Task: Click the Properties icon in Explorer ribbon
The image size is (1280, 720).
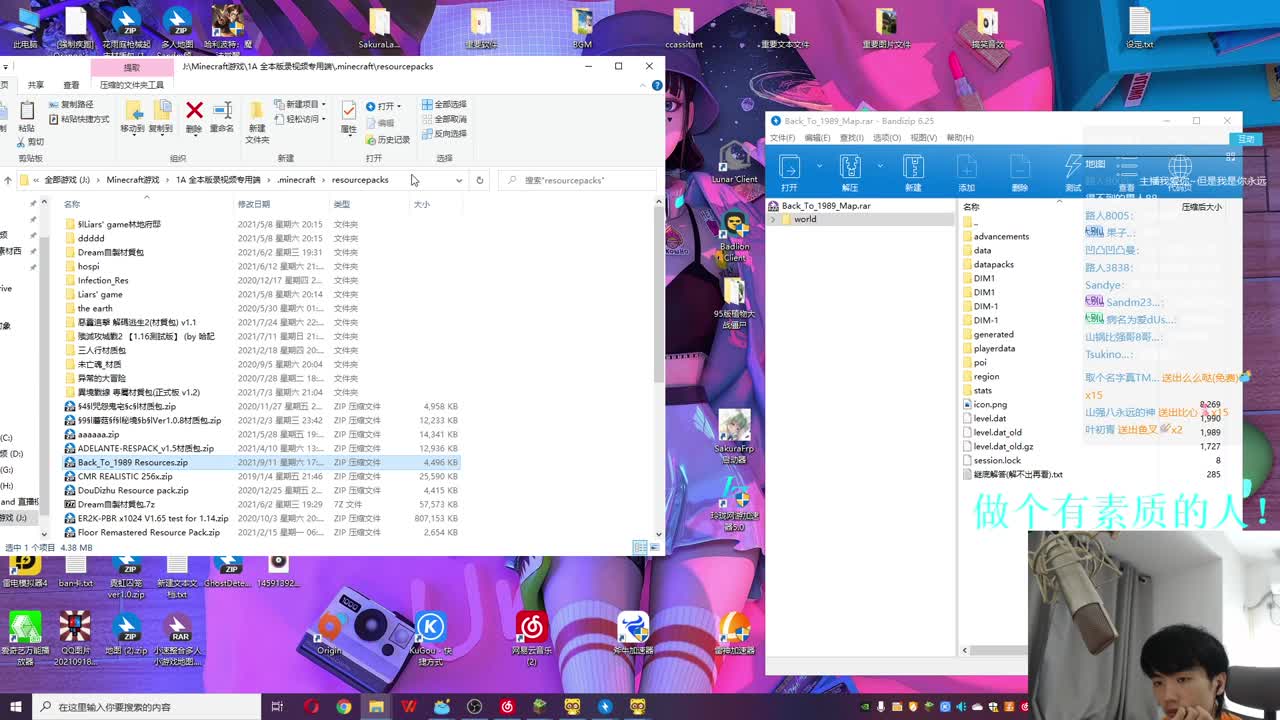Action: 349,110
